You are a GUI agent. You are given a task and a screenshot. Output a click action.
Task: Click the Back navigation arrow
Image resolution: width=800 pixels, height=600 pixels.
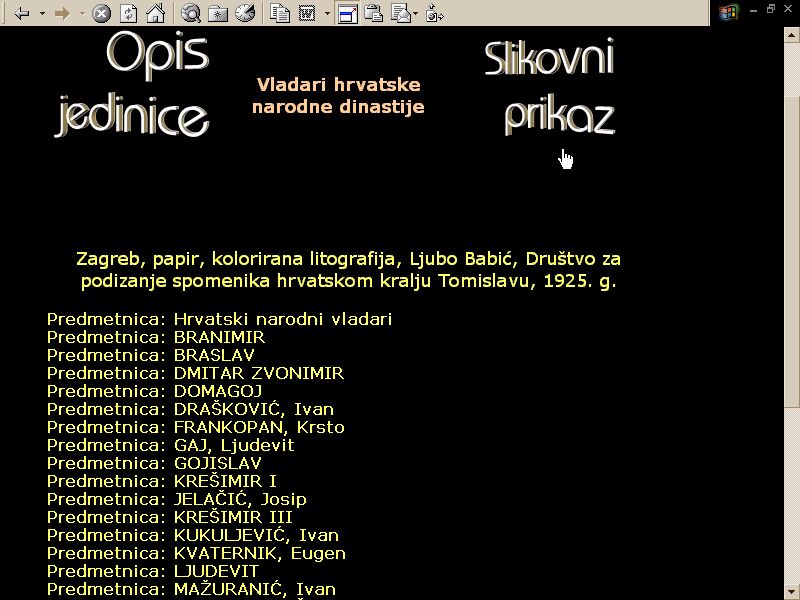click(22, 14)
